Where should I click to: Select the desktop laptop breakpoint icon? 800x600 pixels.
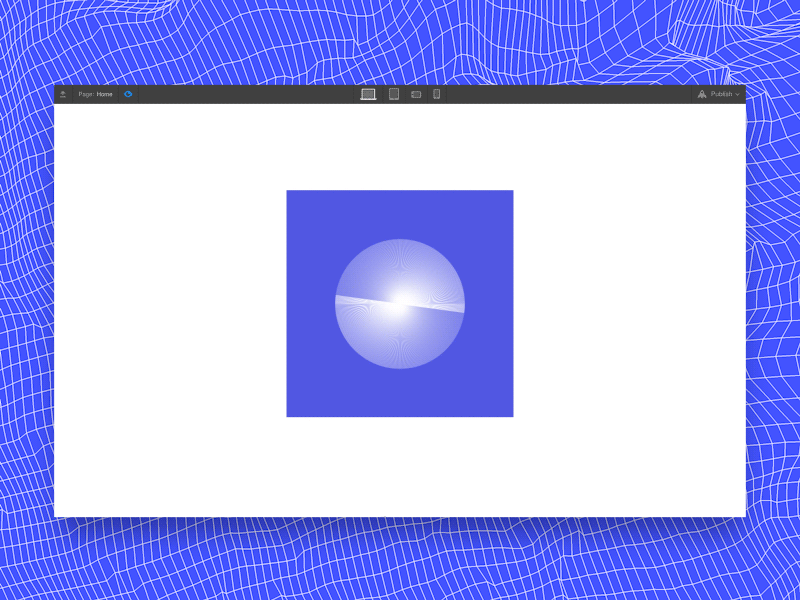pos(368,94)
